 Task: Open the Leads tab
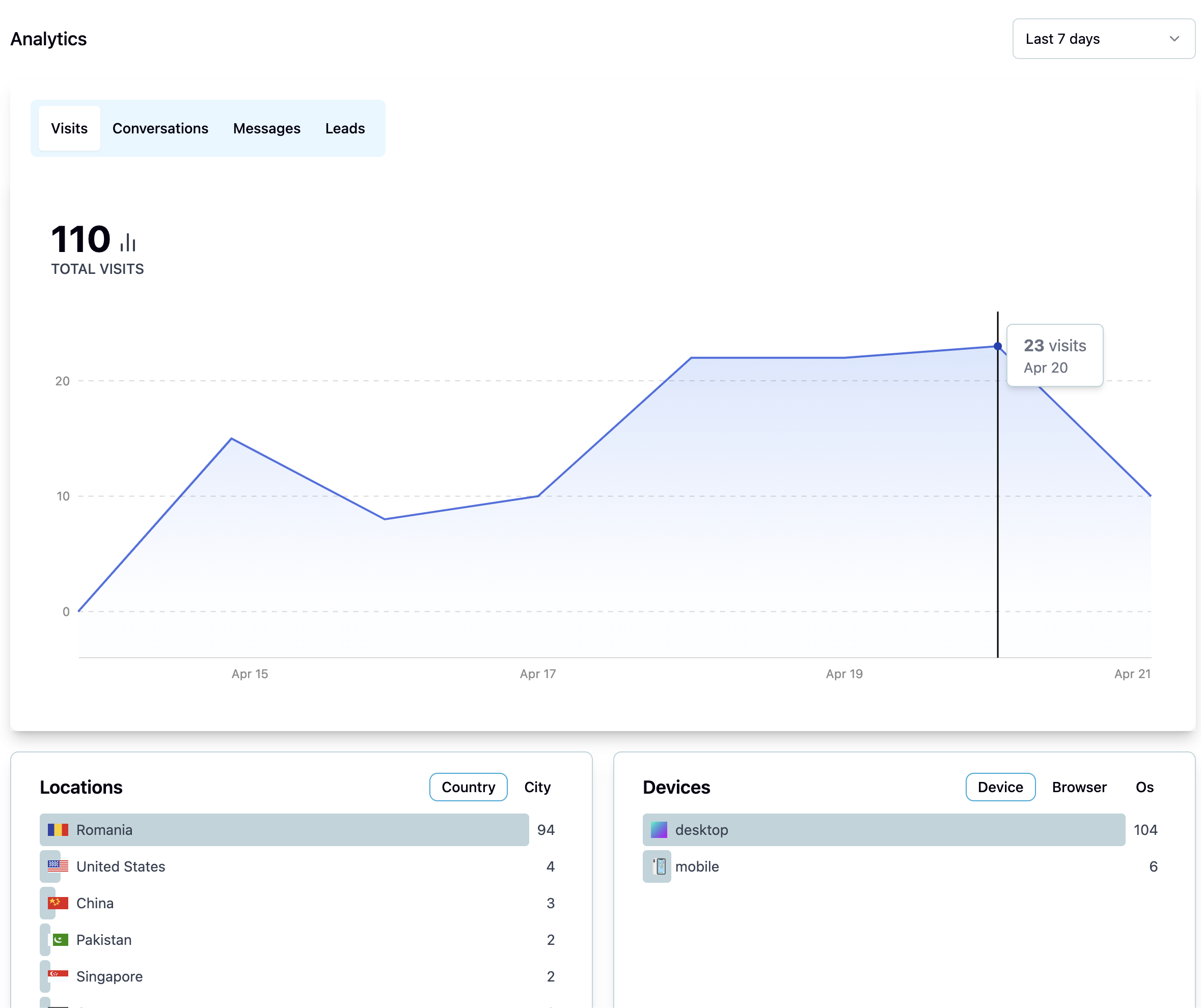pos(345,128)
